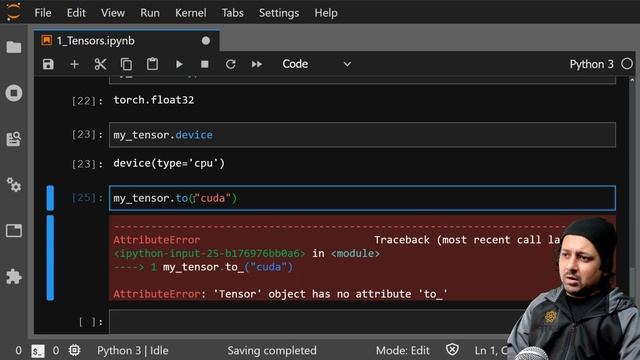
Task: Close the 1_Tensors.ipynb tab via unsaved dot
Action: pyautogui.click(x=206, y=41)
